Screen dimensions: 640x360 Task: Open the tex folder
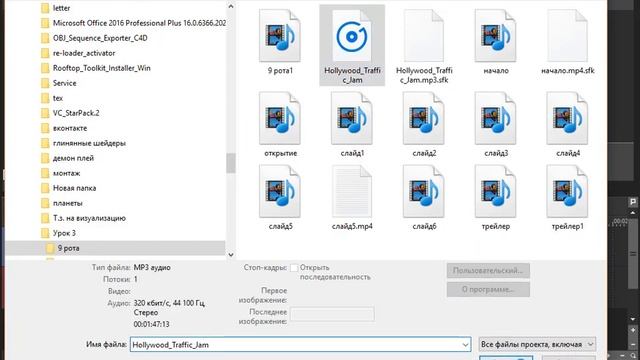click(52, 98)
